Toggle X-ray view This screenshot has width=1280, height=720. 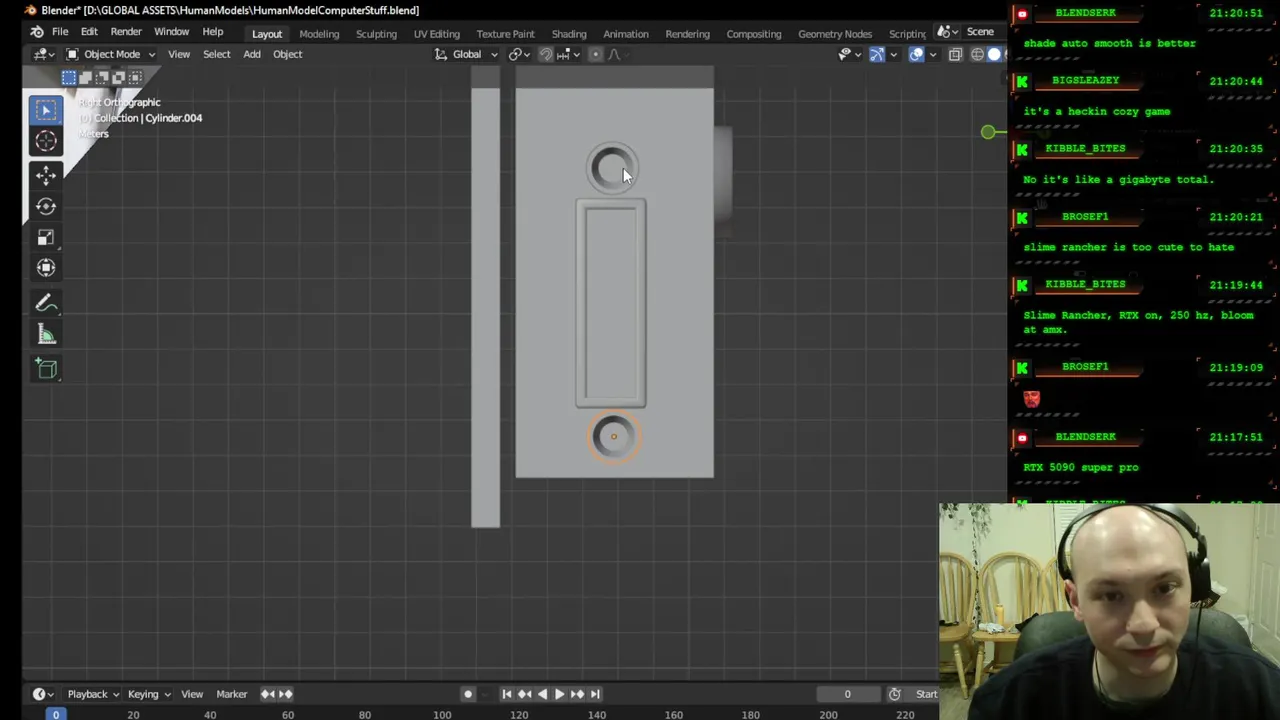tap(955, 54)
